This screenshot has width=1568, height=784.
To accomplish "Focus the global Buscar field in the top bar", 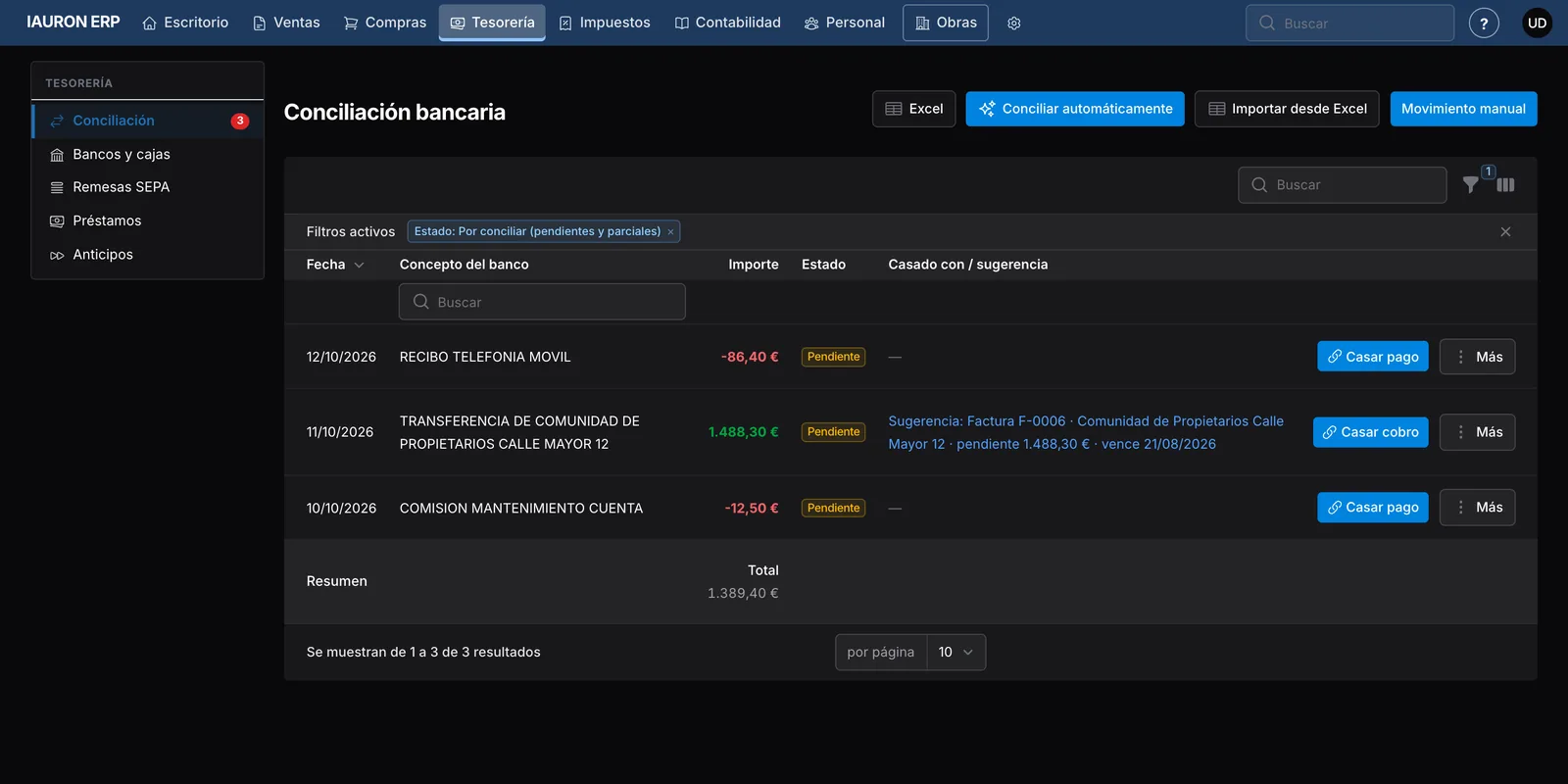I will point(1349,23).
